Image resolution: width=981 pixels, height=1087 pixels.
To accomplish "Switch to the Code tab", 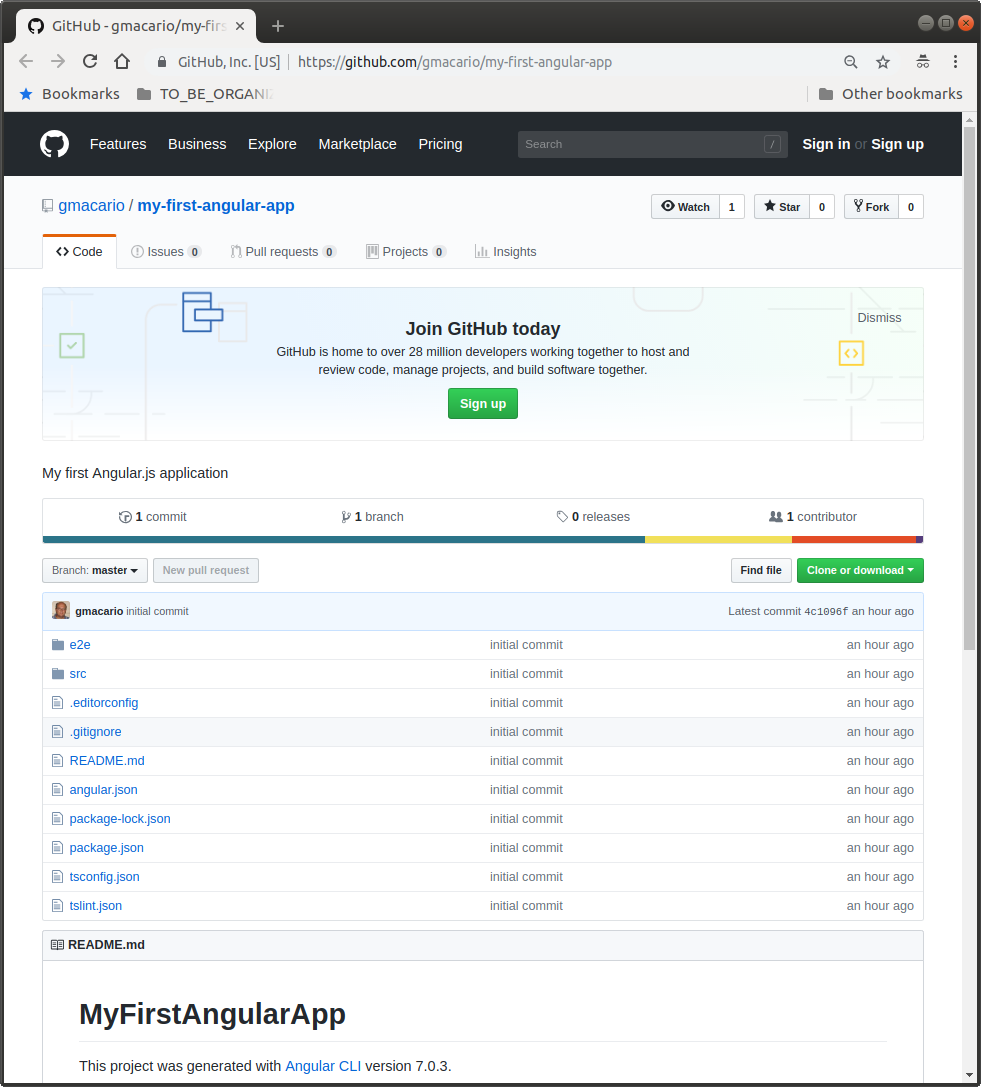I will (79, 252).
